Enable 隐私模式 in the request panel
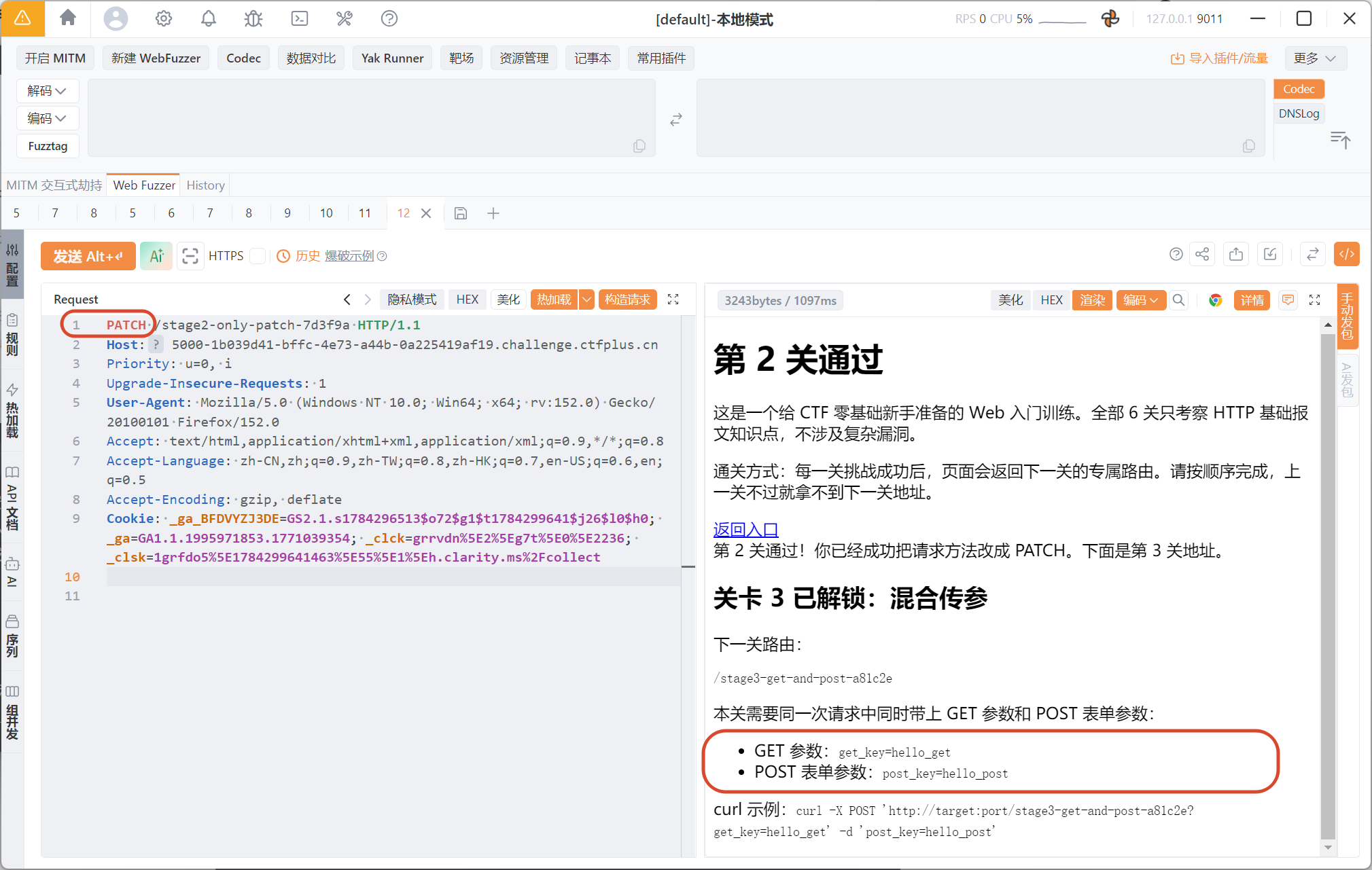This screenshot has width=1372, height=870. 412,300
